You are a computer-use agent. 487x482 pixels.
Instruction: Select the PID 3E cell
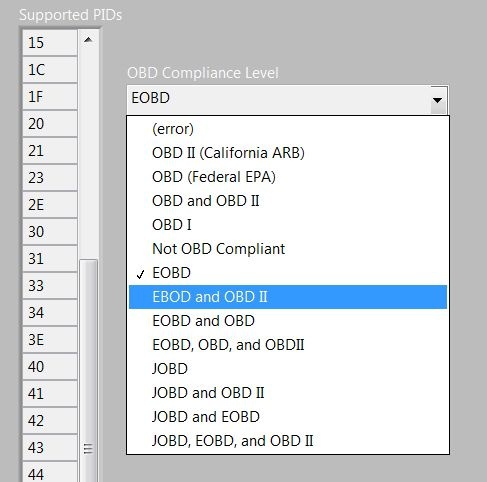click(50, 340)
